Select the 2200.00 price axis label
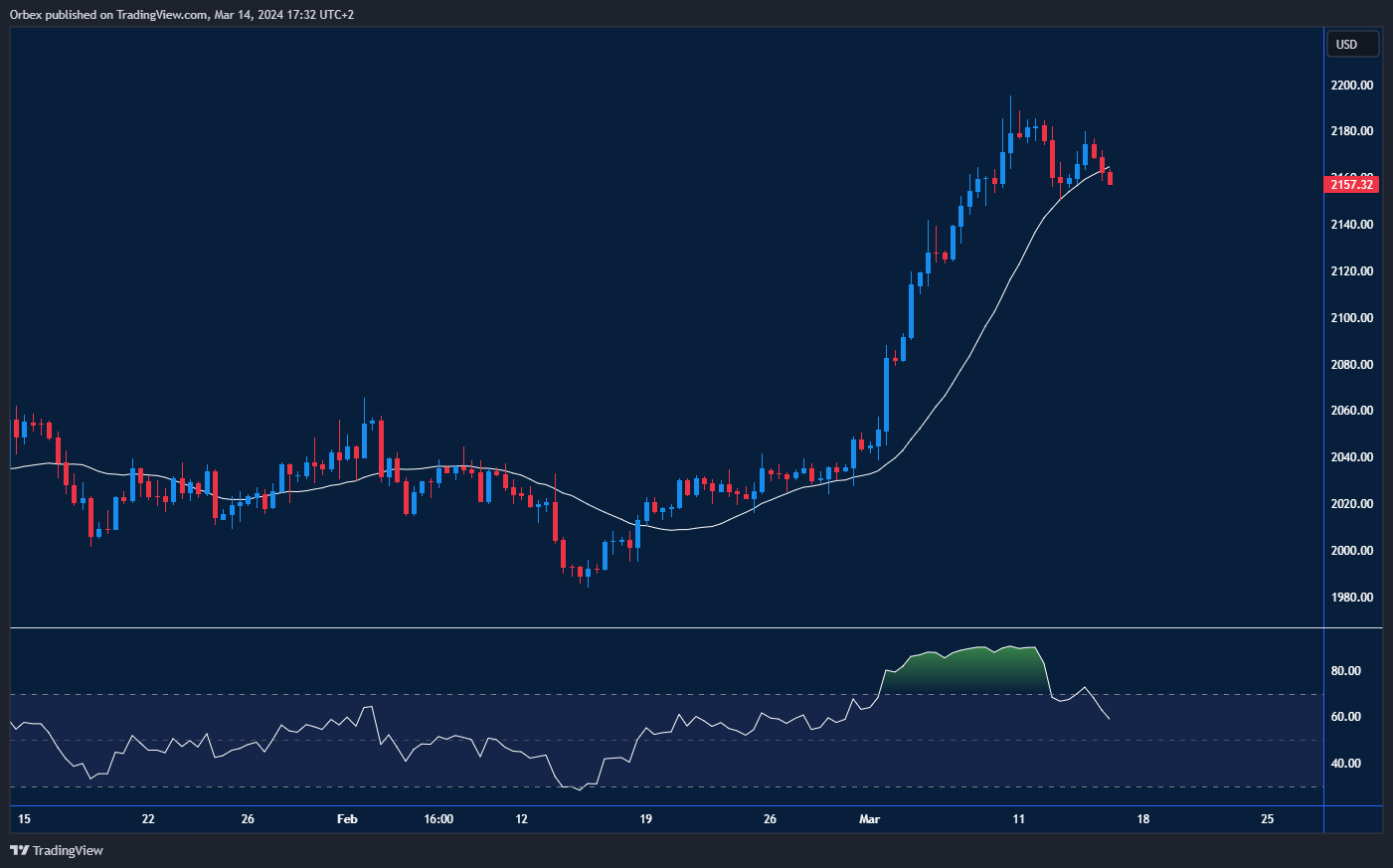The height and width of the screenshot is (868, 1393). point(1351,86)
